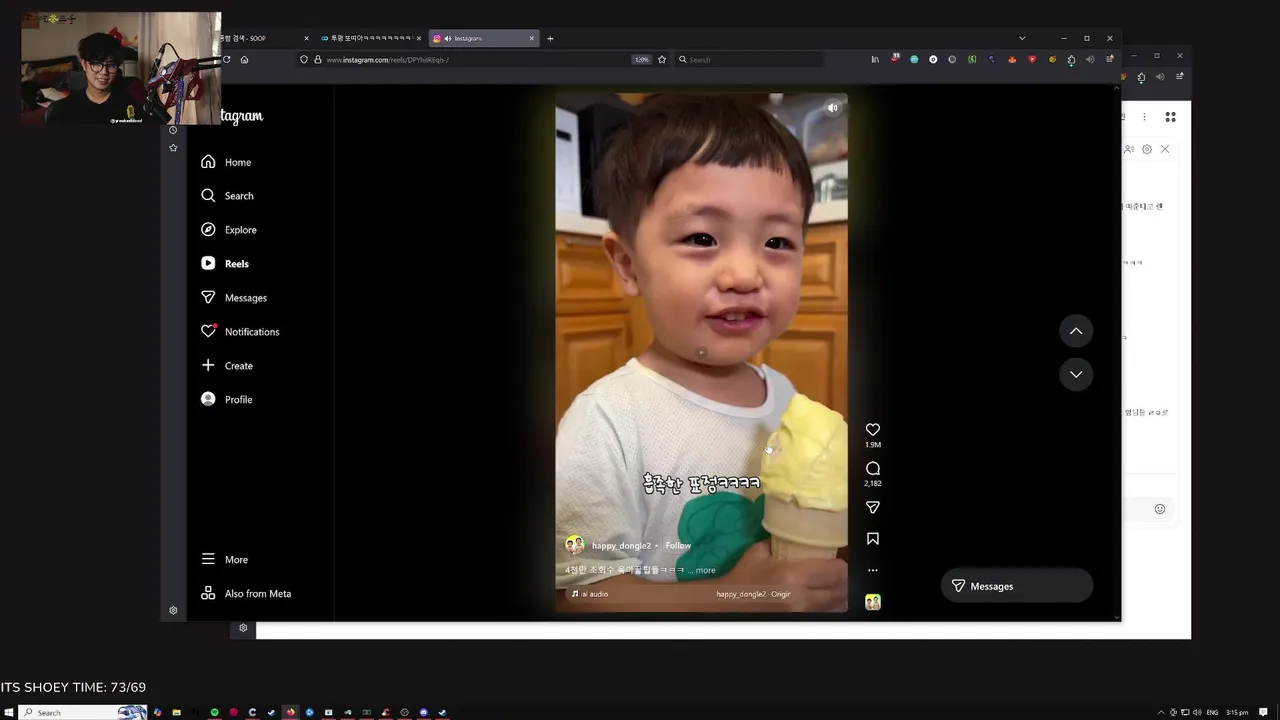Screen dimensions: 1280x720
Task: Open Profile from Instagram sidebar
Action: pos(227,400)
